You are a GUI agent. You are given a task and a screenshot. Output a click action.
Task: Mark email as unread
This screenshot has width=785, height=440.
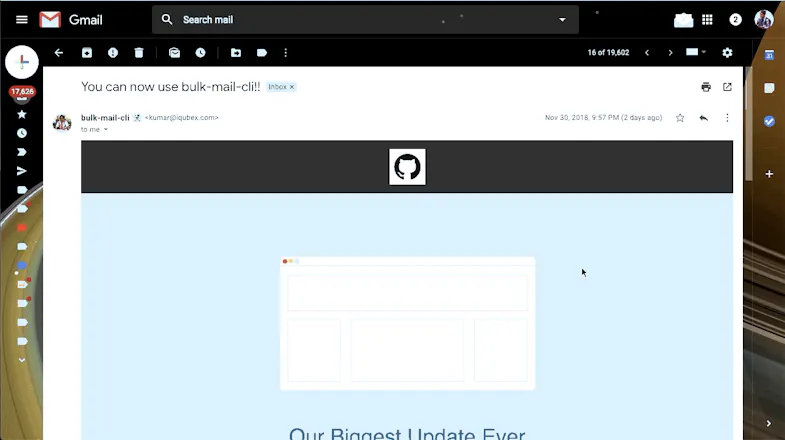tap(174, 53)
